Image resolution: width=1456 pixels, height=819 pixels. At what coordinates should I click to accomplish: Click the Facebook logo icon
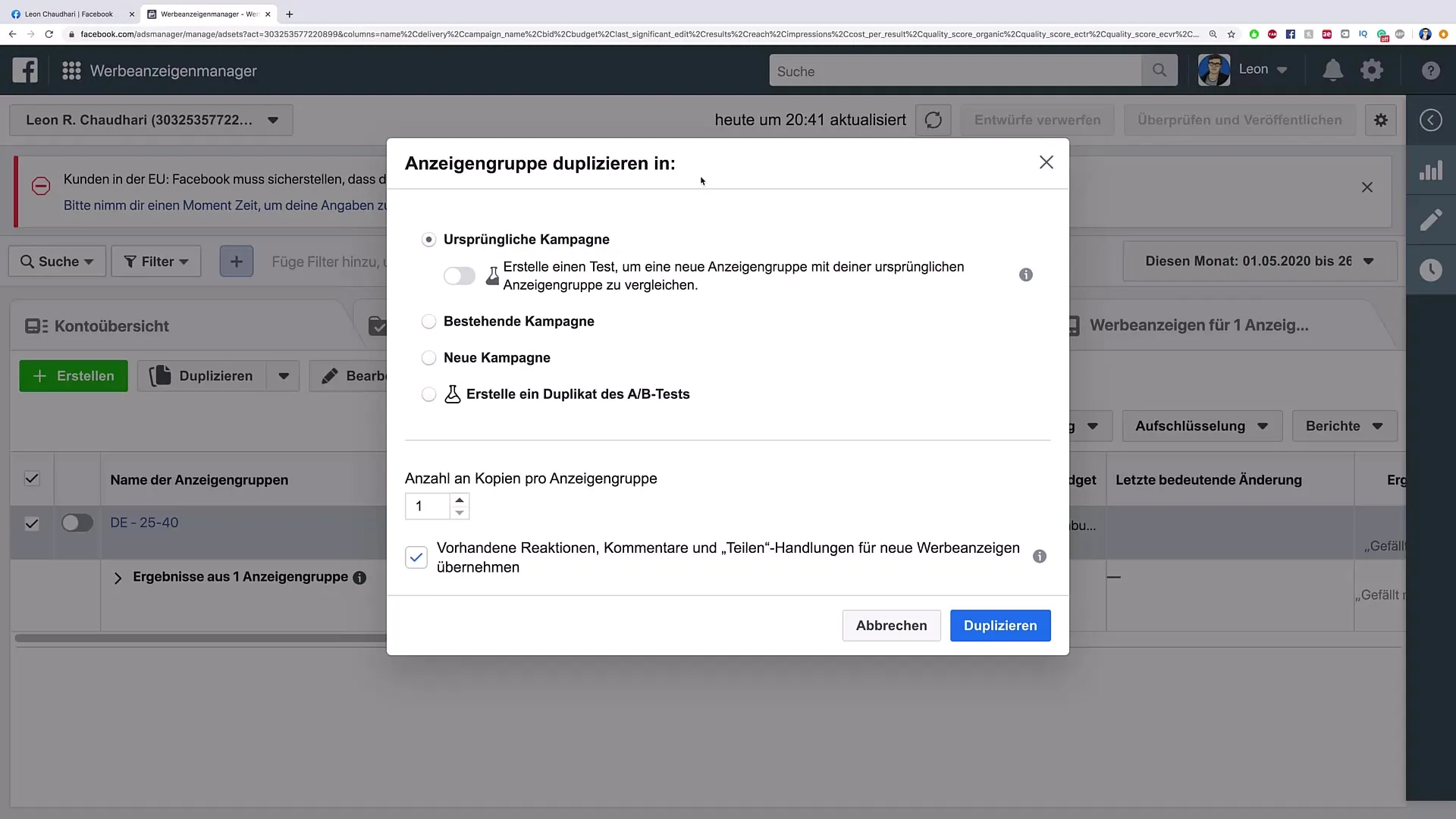click(x=25, y=71)
